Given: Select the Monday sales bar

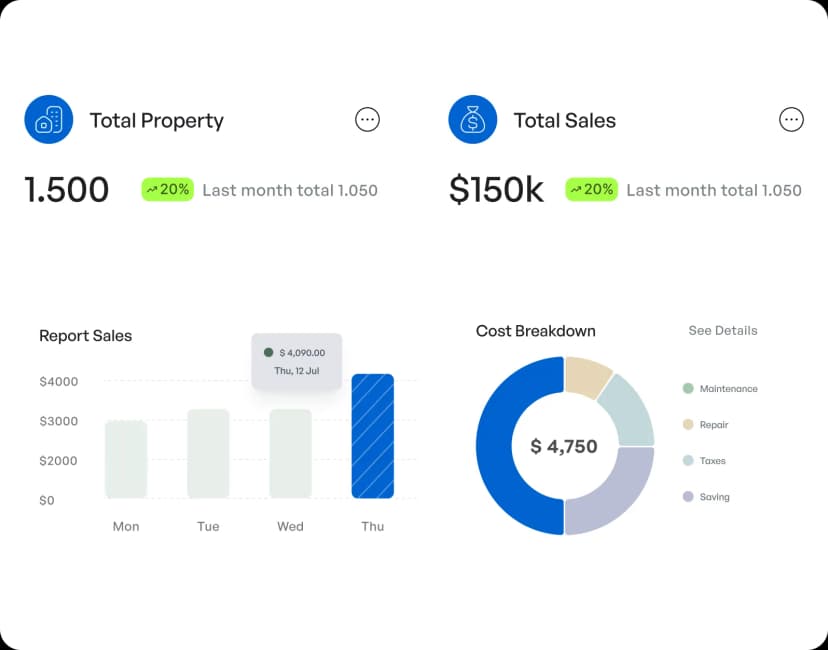Looking at the screenshot, I should [126, 459].
